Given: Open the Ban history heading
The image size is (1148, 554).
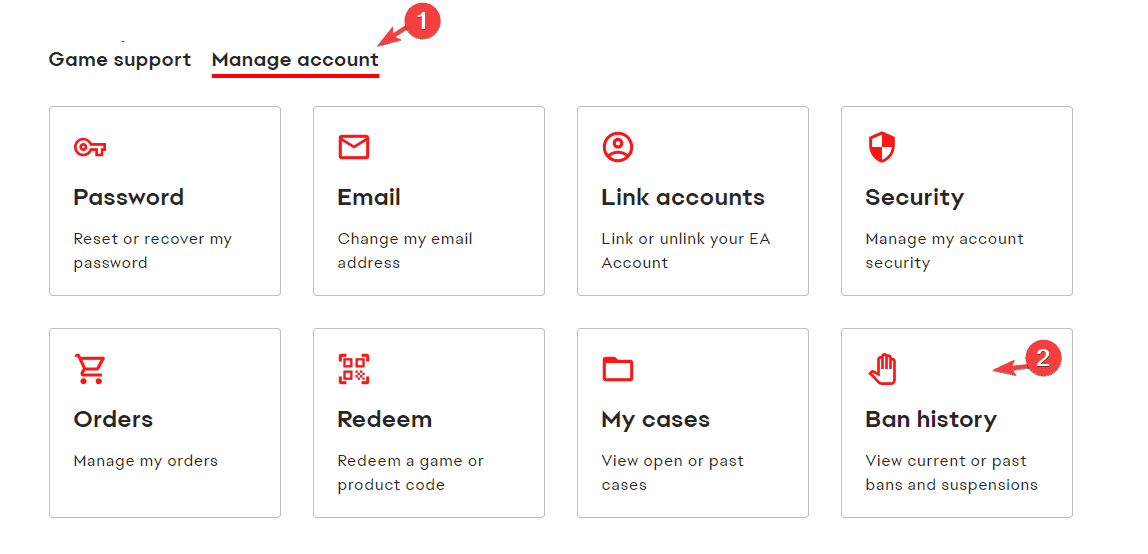Looking at the screenshot, I should 930,419.
